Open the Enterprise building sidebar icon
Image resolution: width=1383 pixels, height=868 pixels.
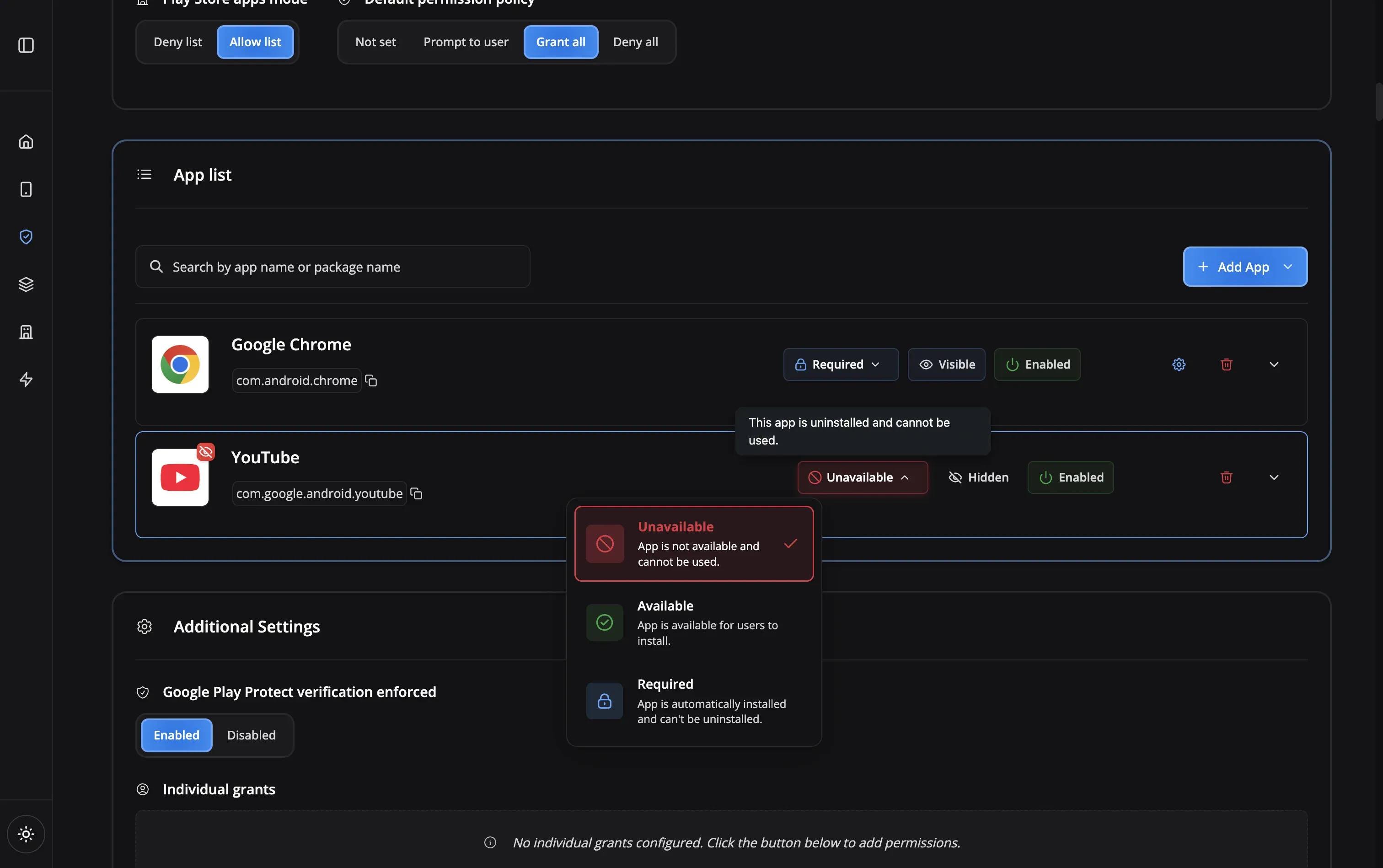(26, 332)
